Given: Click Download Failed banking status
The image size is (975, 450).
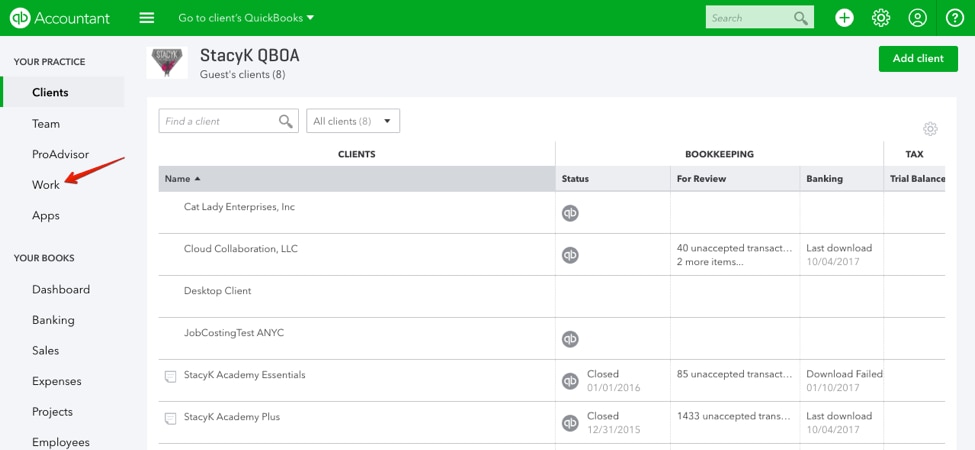Looking at the screenshot, I should pos(844,374).
